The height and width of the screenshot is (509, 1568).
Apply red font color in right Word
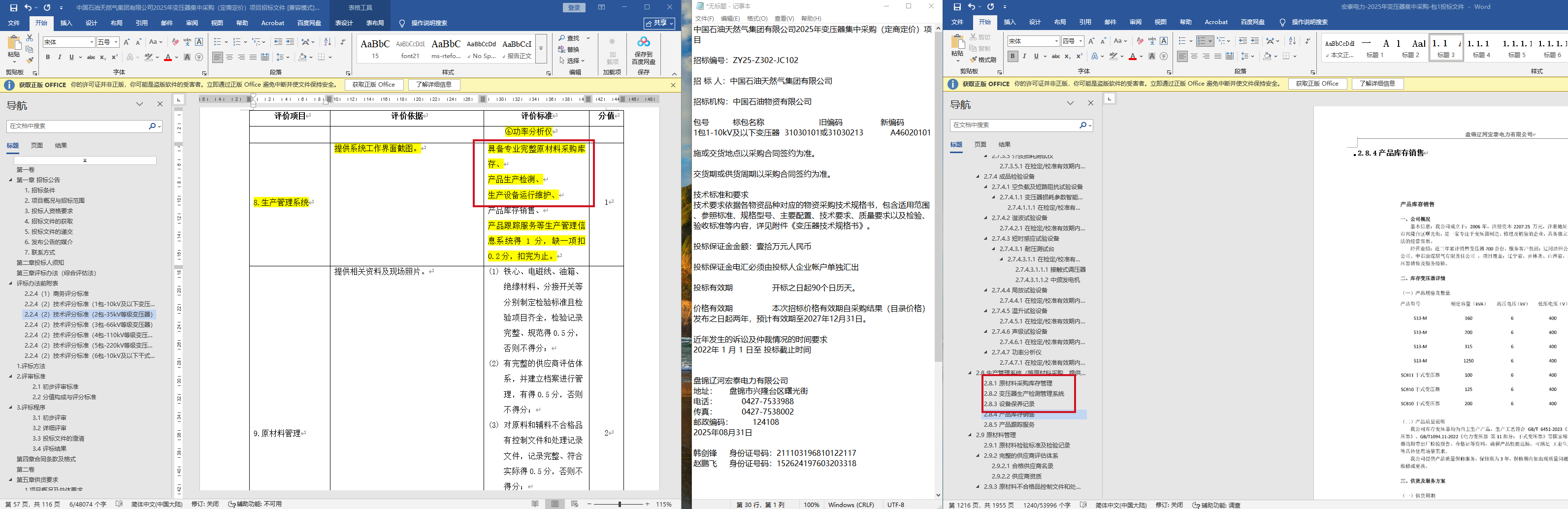pos(1132,56)
